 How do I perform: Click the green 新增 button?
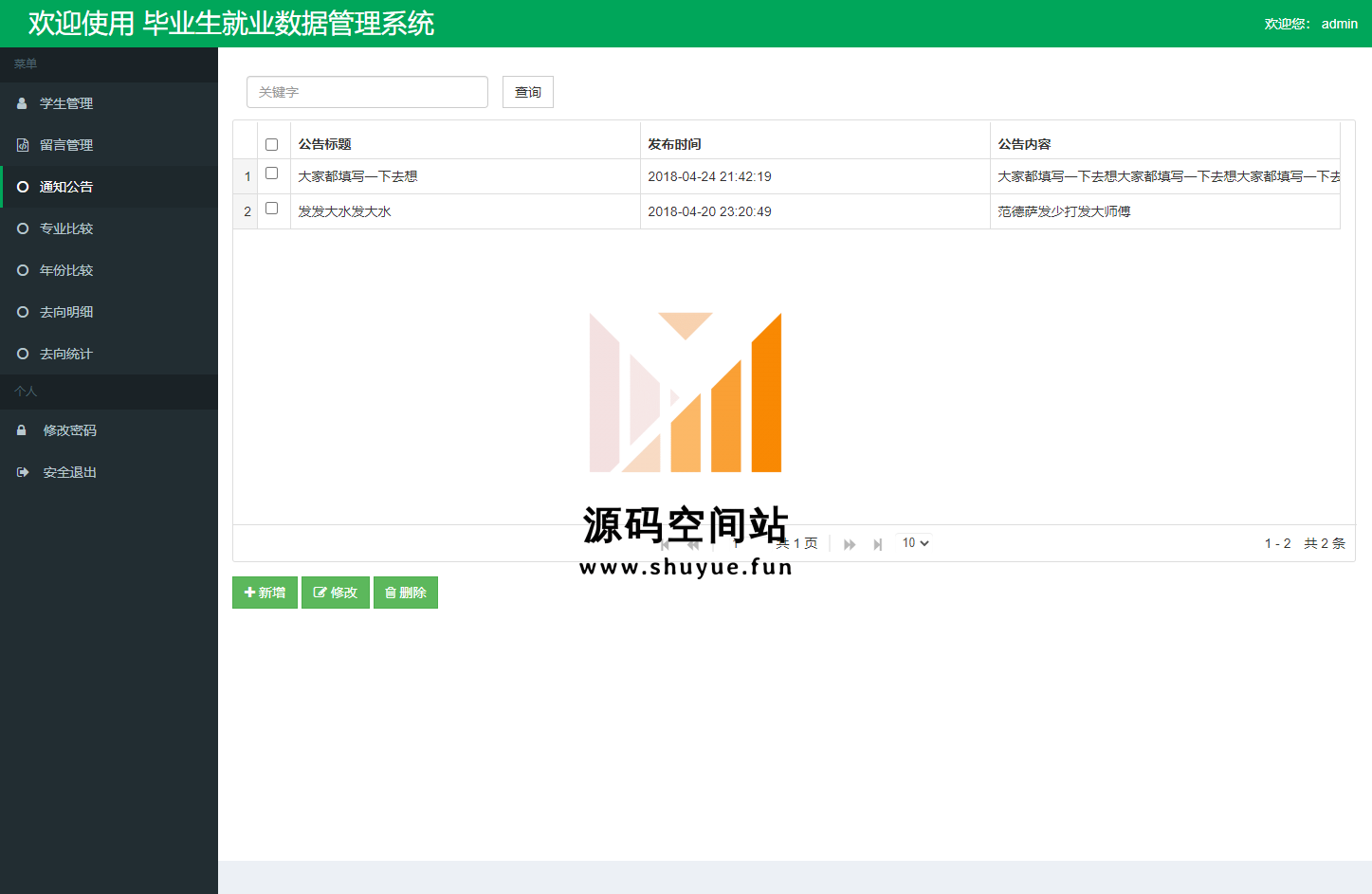coord(265,593)
